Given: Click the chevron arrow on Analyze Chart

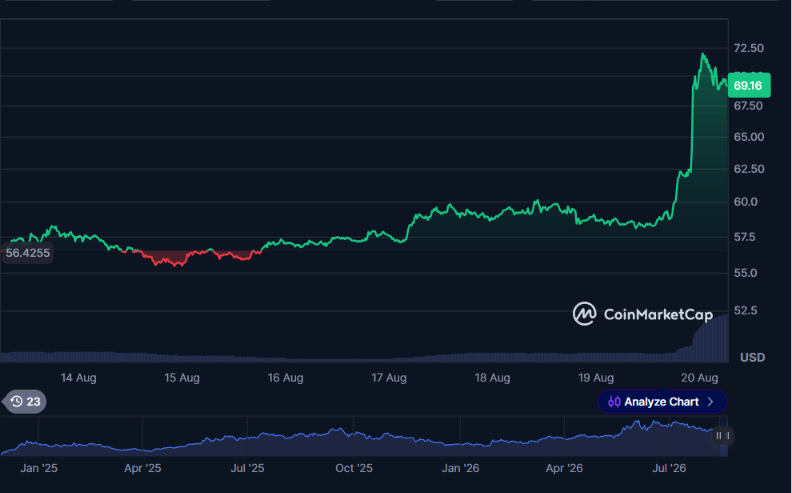Looking at the screenshot, I should (x=711, y=402).
